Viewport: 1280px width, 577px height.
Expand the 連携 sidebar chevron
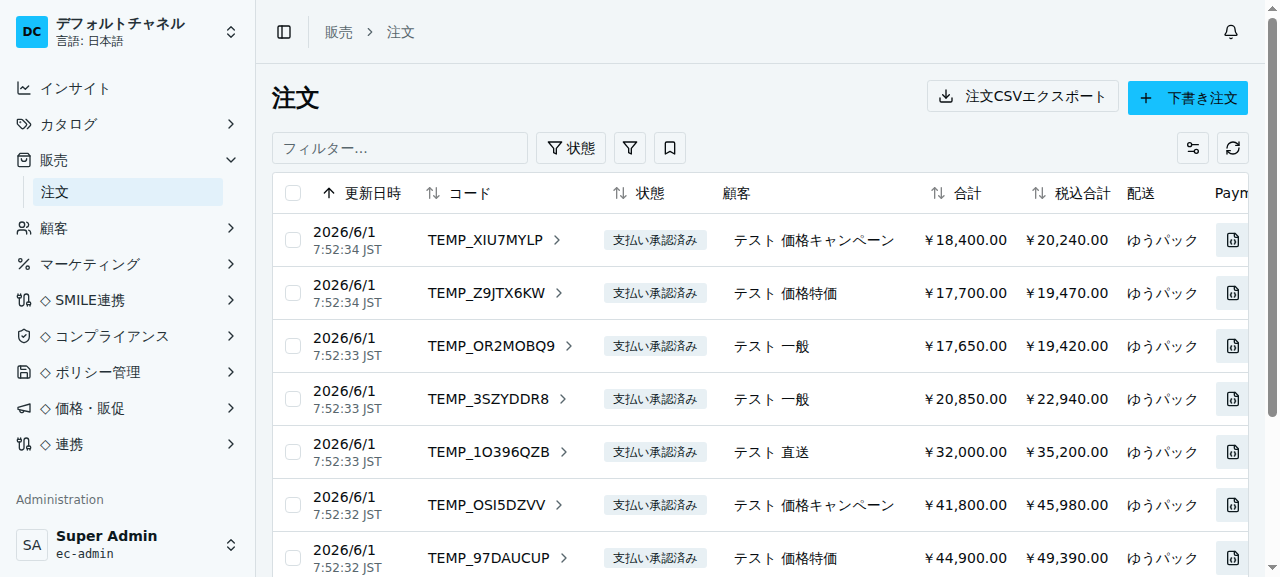click(231, 444)
